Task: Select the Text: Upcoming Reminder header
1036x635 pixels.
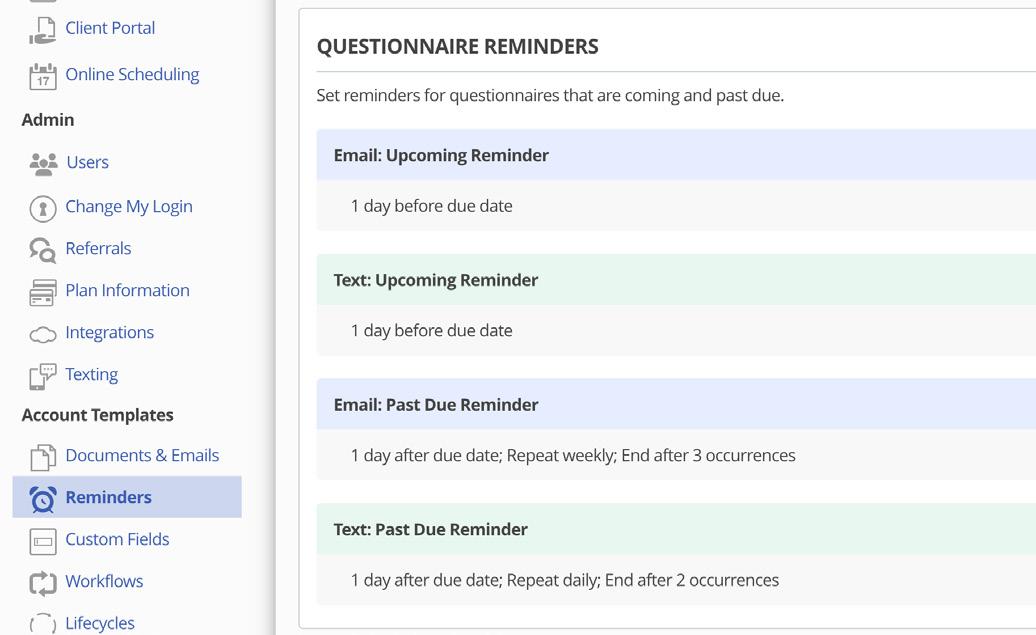Action: tap(436, 280)
